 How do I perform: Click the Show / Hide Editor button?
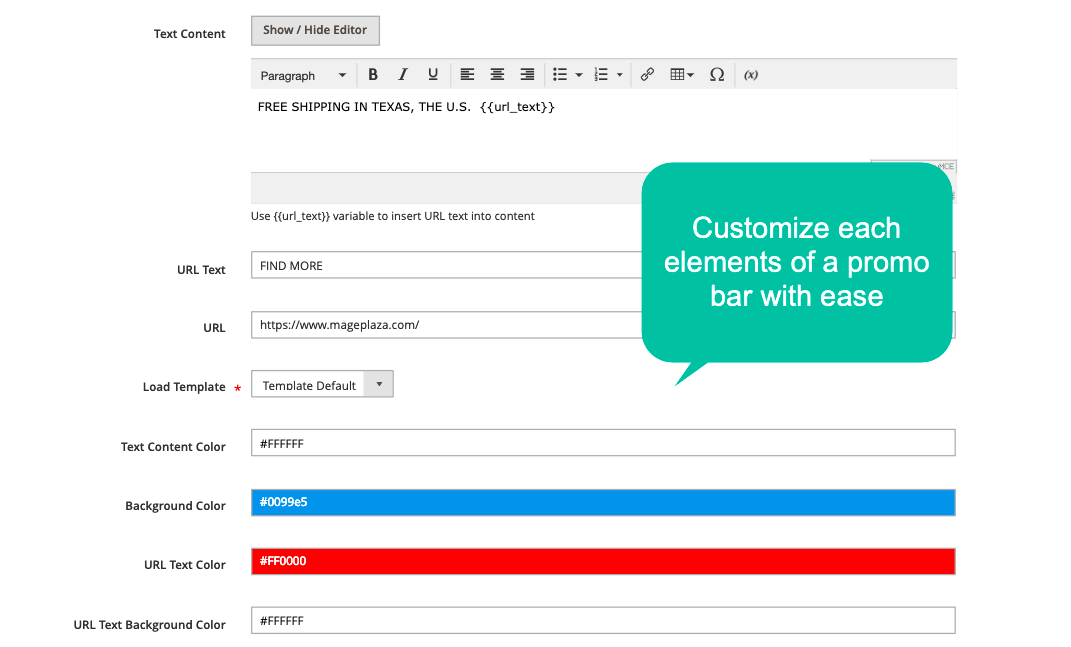[315, 30]
